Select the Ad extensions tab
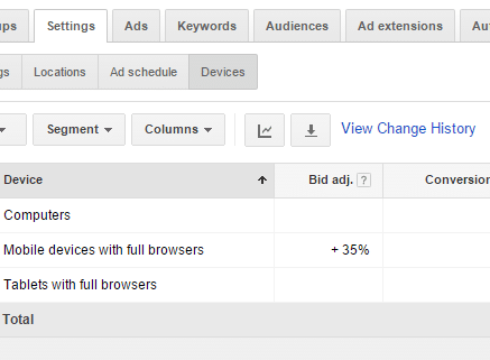This screenshot has width=490, height=360. 400,26
